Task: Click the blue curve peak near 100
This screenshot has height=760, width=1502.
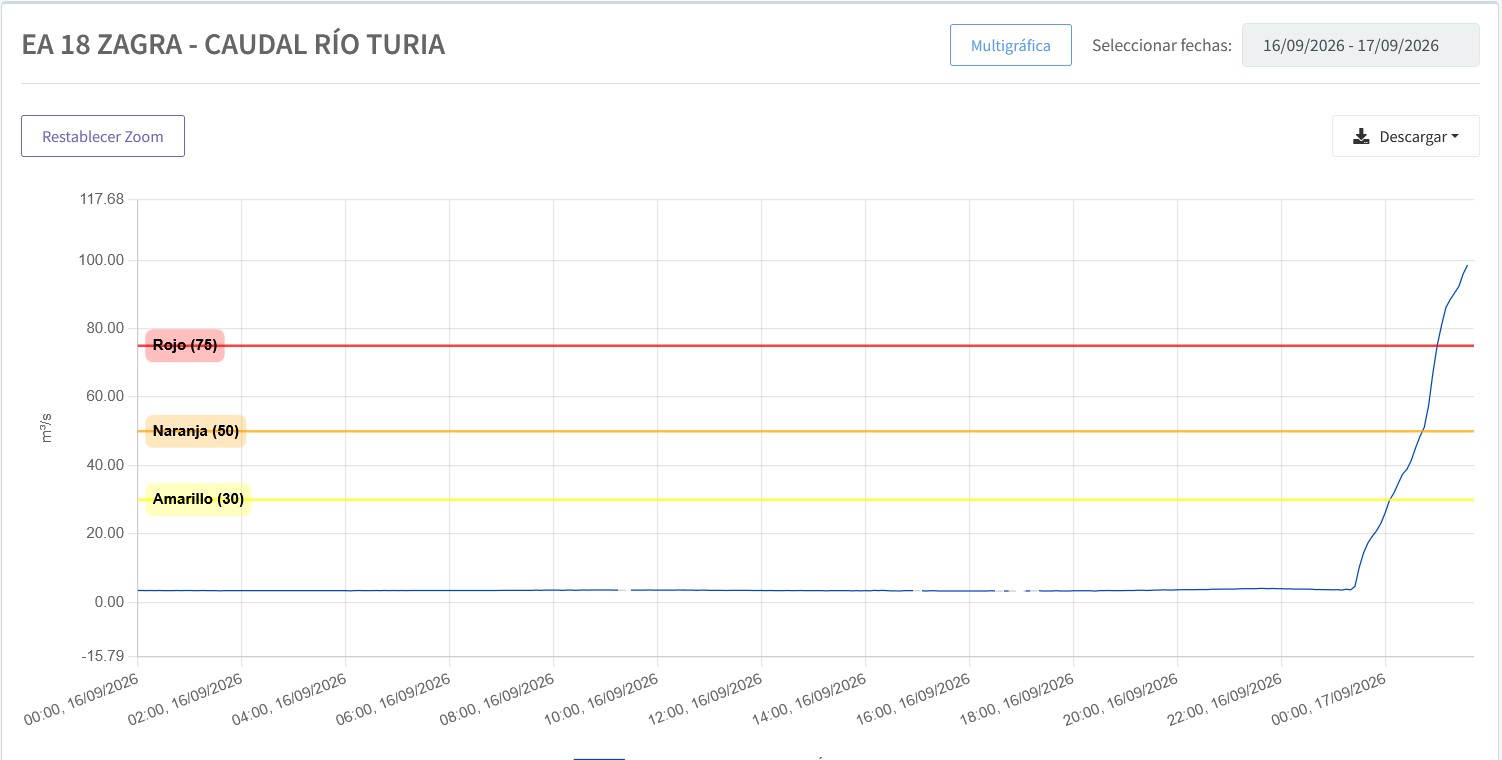Action: pos(1466,266)
